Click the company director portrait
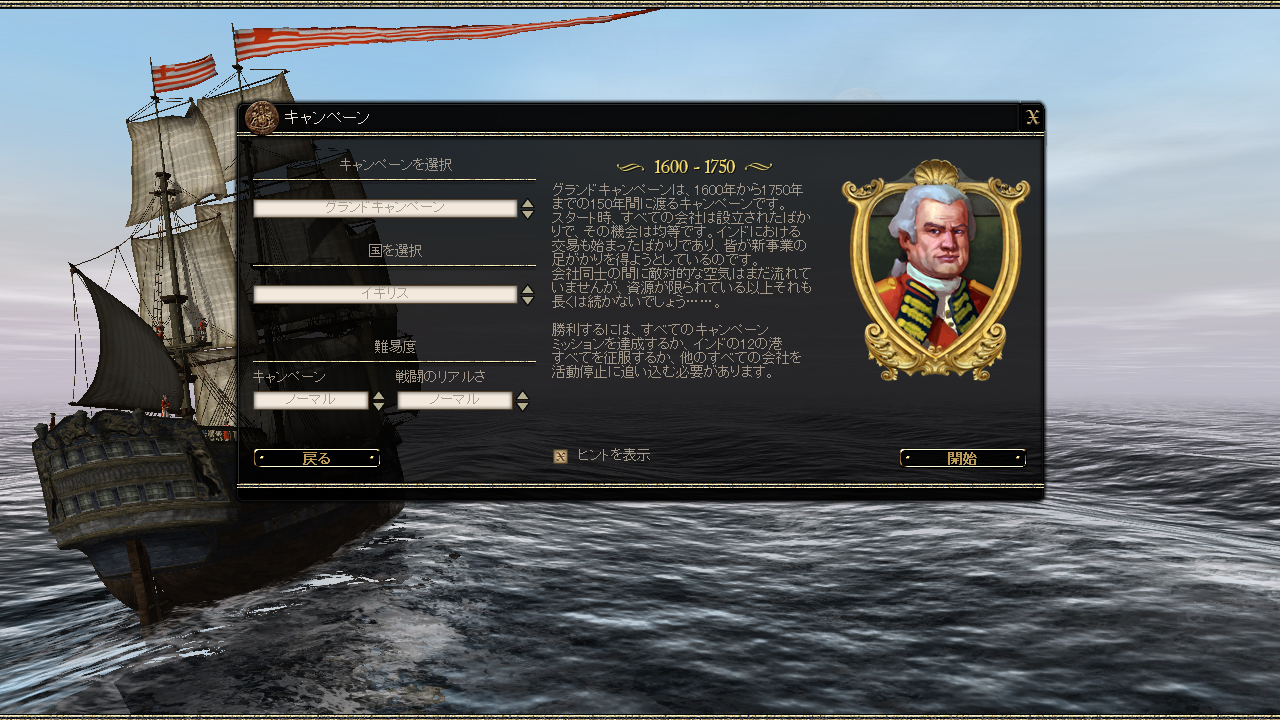The width and height of the screenshot is (1280, 720). click(936, 270)
